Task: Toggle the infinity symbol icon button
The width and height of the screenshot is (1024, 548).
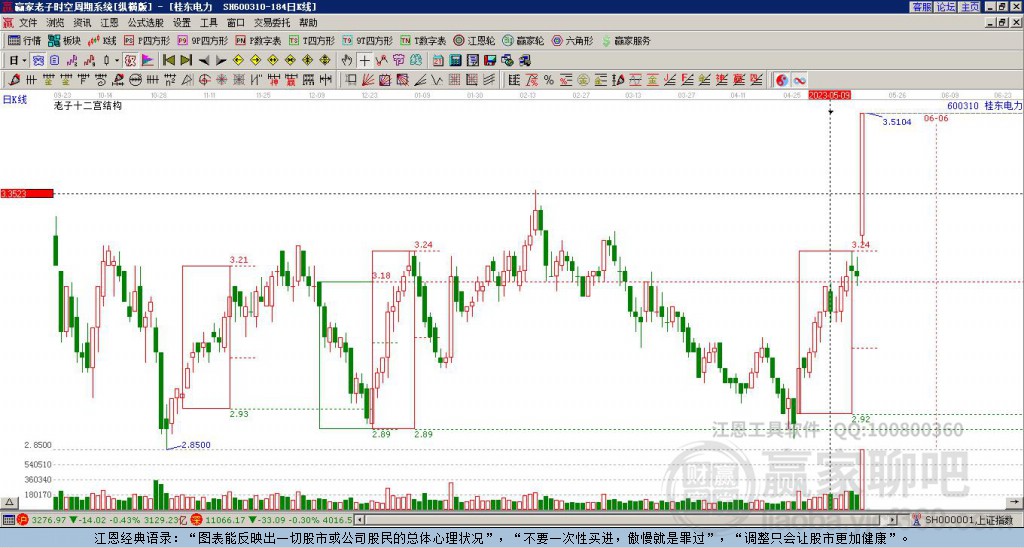Action: [x=799, y=80]
